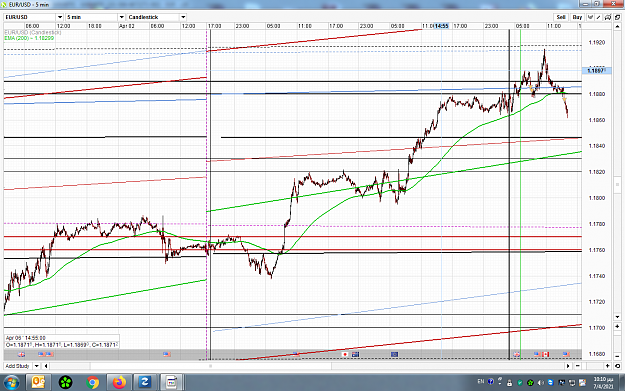Click the EMA (200) indicator label
The width and height of the screenshot is (625, 391).
click(29, 38)
